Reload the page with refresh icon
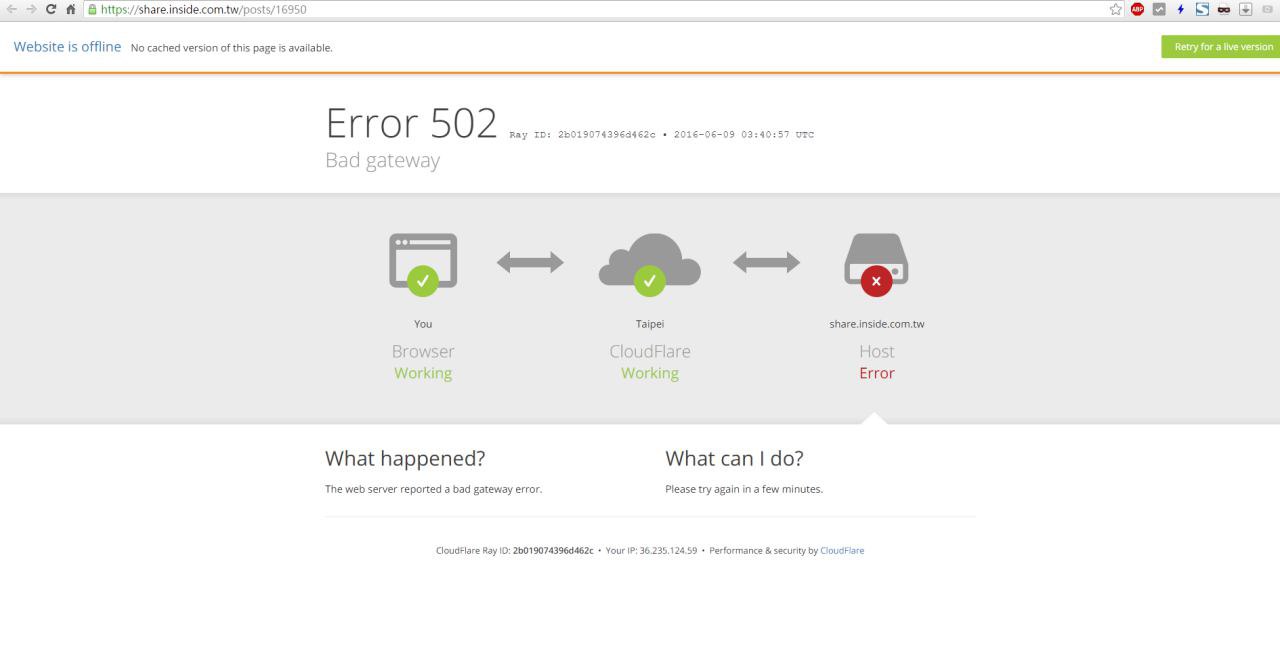The height and width of the screenshot is (668, 1280). pyautogui.click(x=52, y=10)
